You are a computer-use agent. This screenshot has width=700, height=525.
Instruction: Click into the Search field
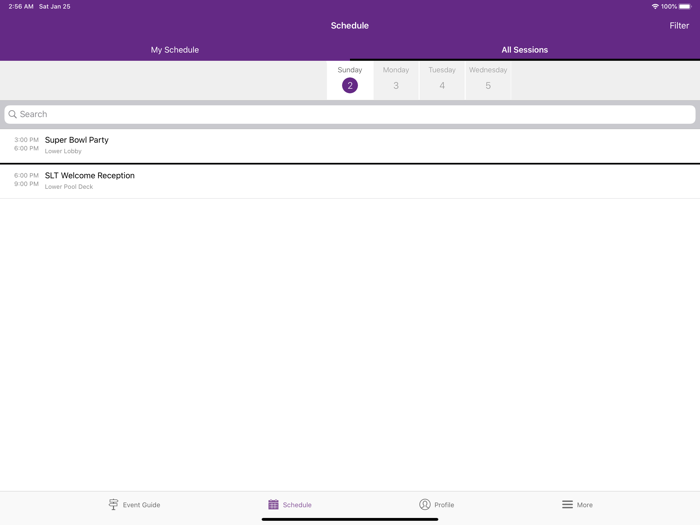(350, 114)
